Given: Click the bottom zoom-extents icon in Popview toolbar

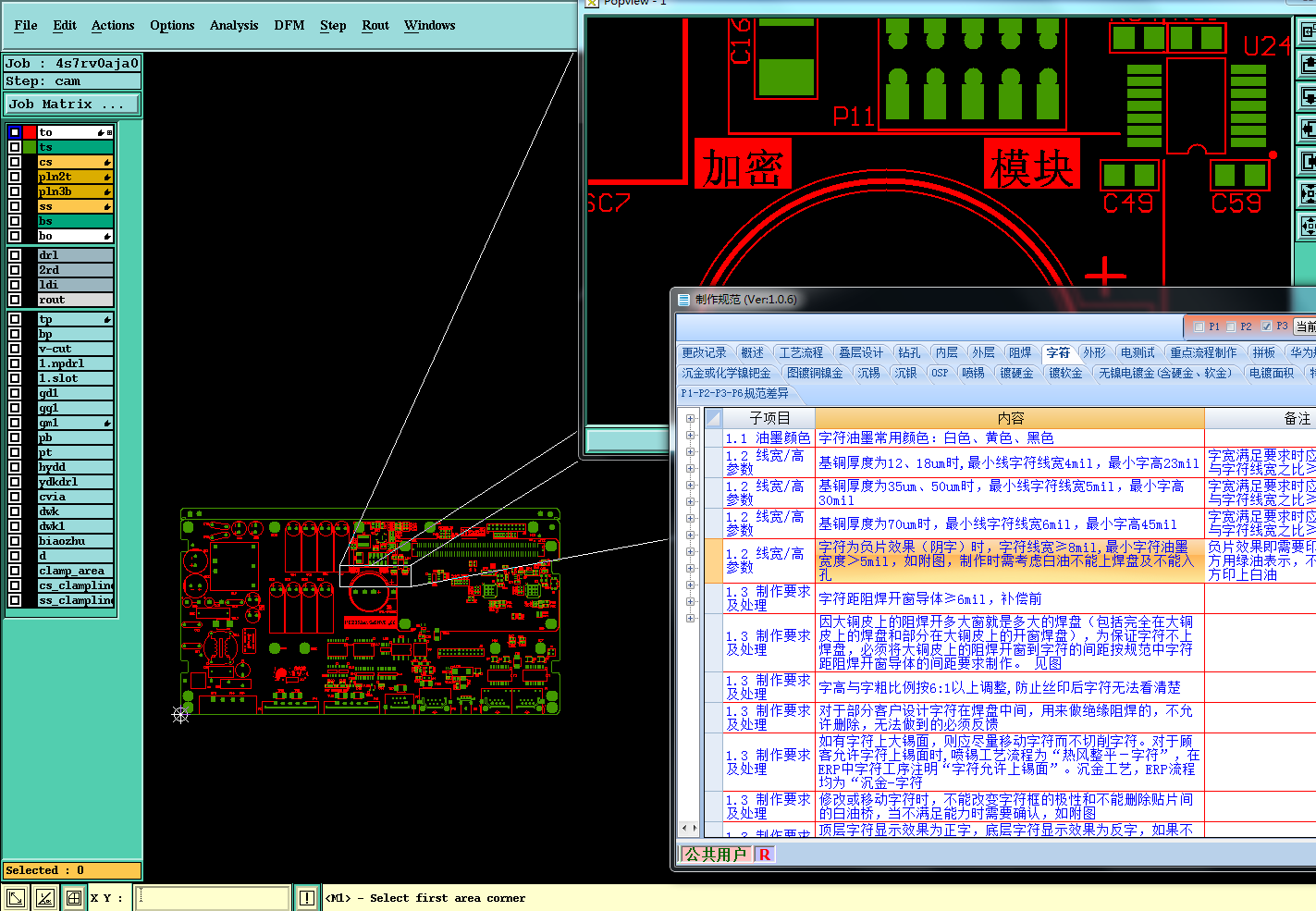Looking at the screenshot, I should pos(1308,225).
